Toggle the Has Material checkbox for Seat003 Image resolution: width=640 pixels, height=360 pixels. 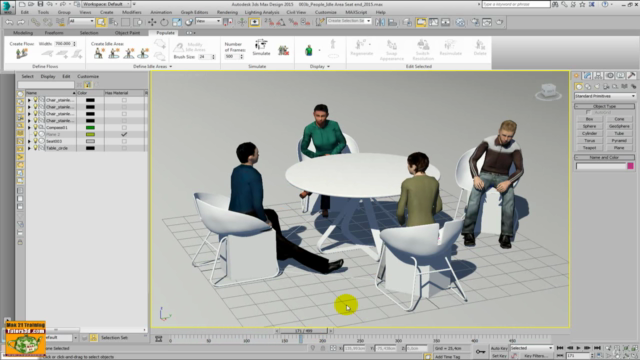[124, 141]
